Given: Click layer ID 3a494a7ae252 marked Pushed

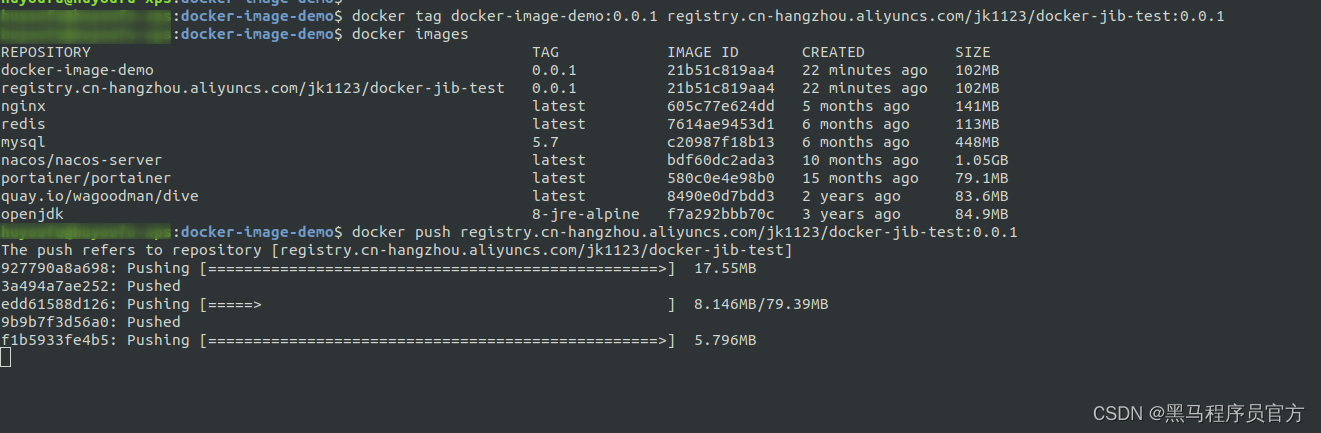Looking at the screenshot, I should pyautogui.click(x=55, y=286).
